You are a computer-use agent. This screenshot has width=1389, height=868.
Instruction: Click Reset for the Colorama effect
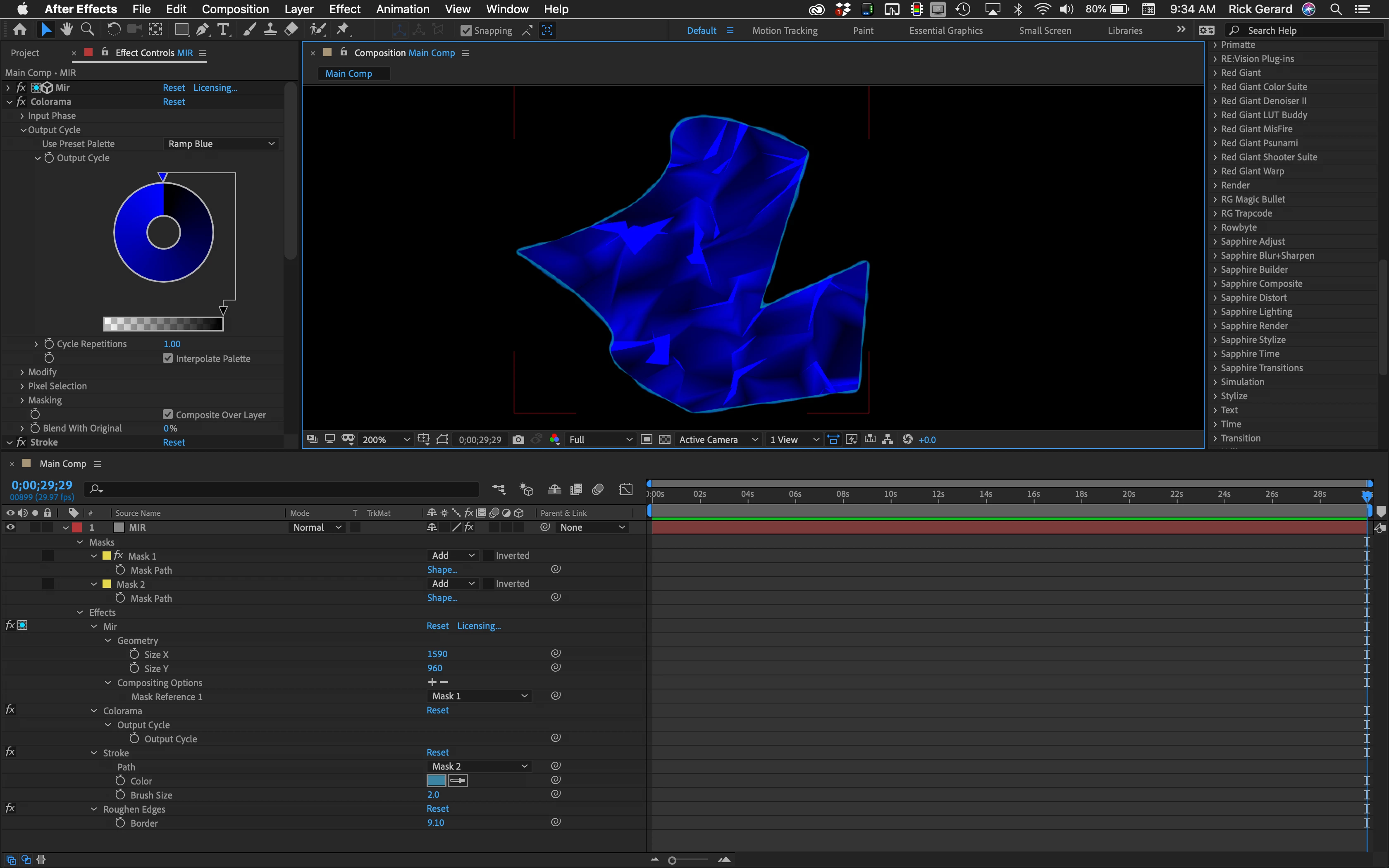pos(173,102)
